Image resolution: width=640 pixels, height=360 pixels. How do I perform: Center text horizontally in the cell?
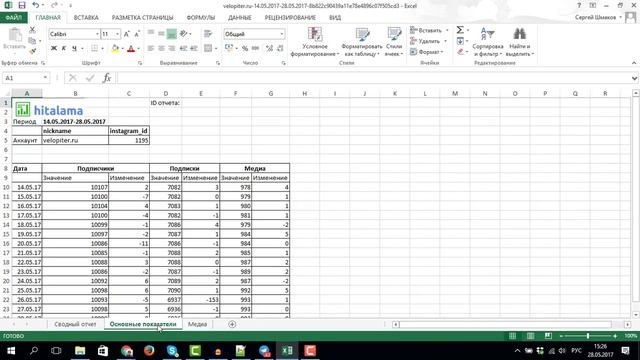161,48
